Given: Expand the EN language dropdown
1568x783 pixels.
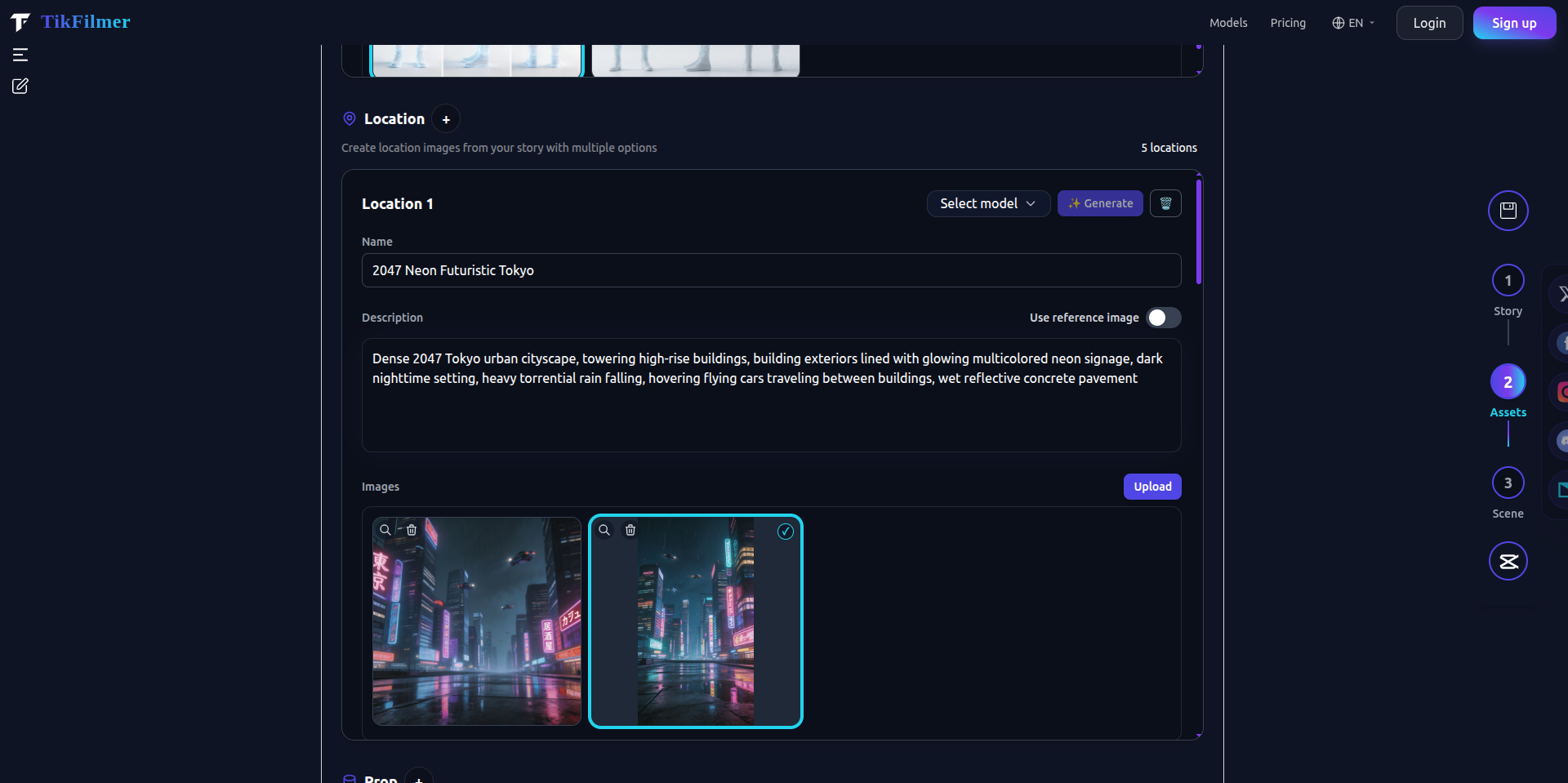Looking at the screenshot, I should tap(1353, 23).
